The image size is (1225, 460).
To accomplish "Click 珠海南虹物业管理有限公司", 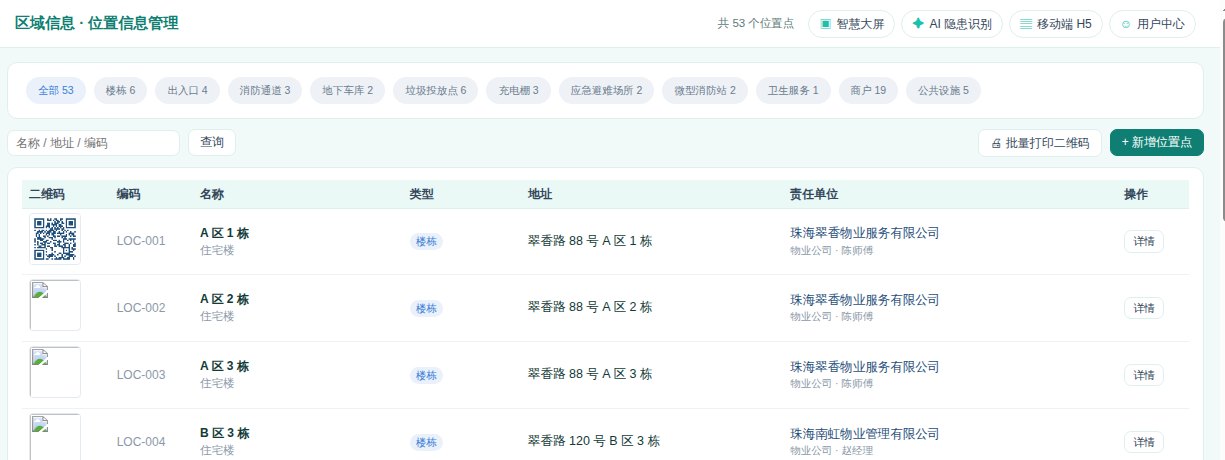I will (x=865, y=434).
